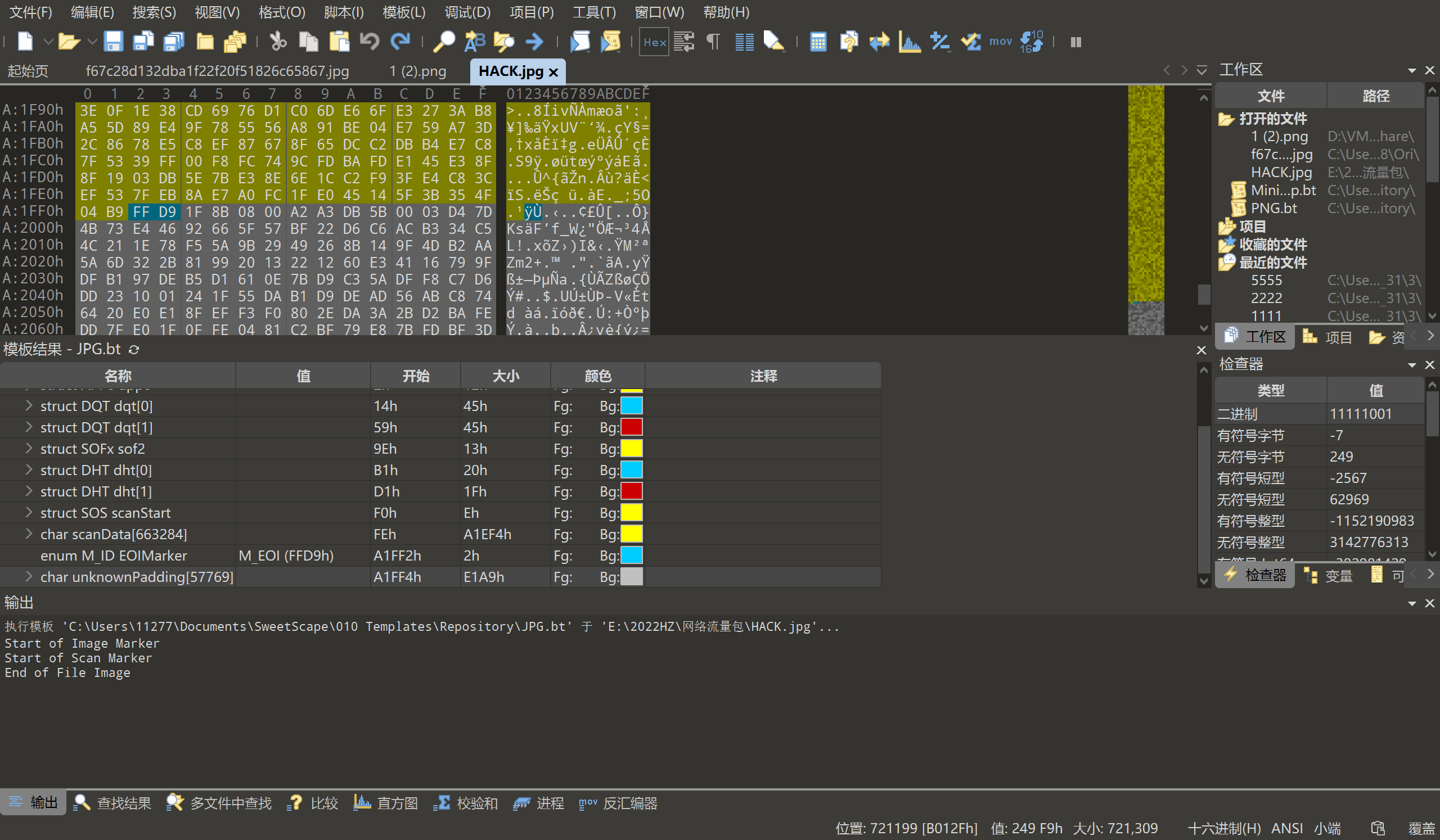1440x840 pixels.
Task: Toggle the pause icon in the toolbar
Action: [x=1075, y=42]
